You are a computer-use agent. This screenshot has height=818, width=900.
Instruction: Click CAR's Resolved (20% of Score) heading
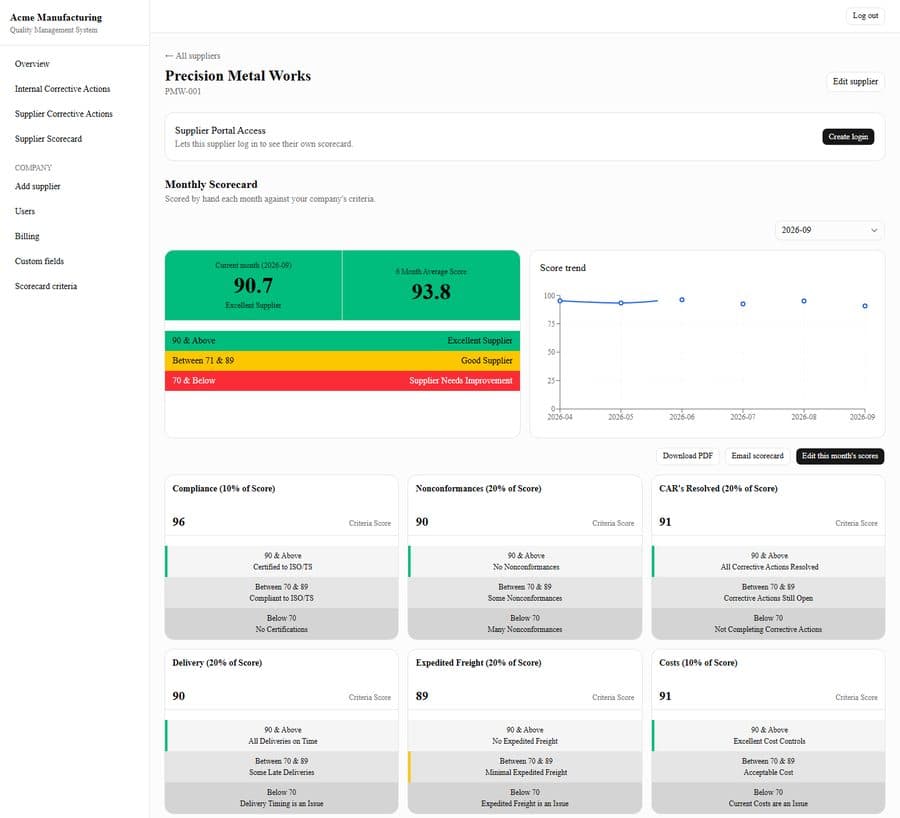click(x=718, y=489)
